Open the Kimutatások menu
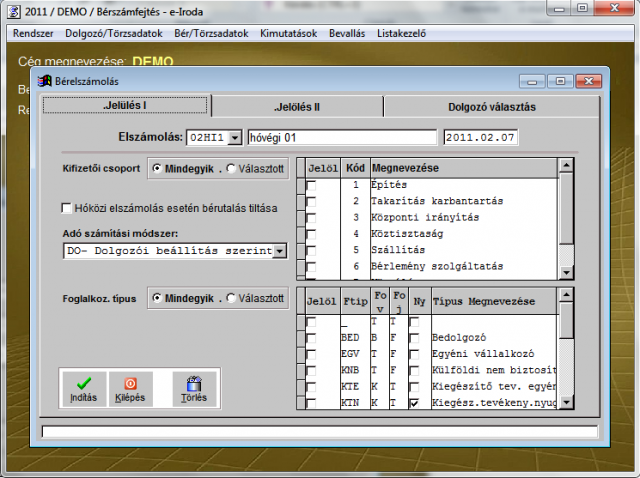640x478 pixels. [288, 33]
